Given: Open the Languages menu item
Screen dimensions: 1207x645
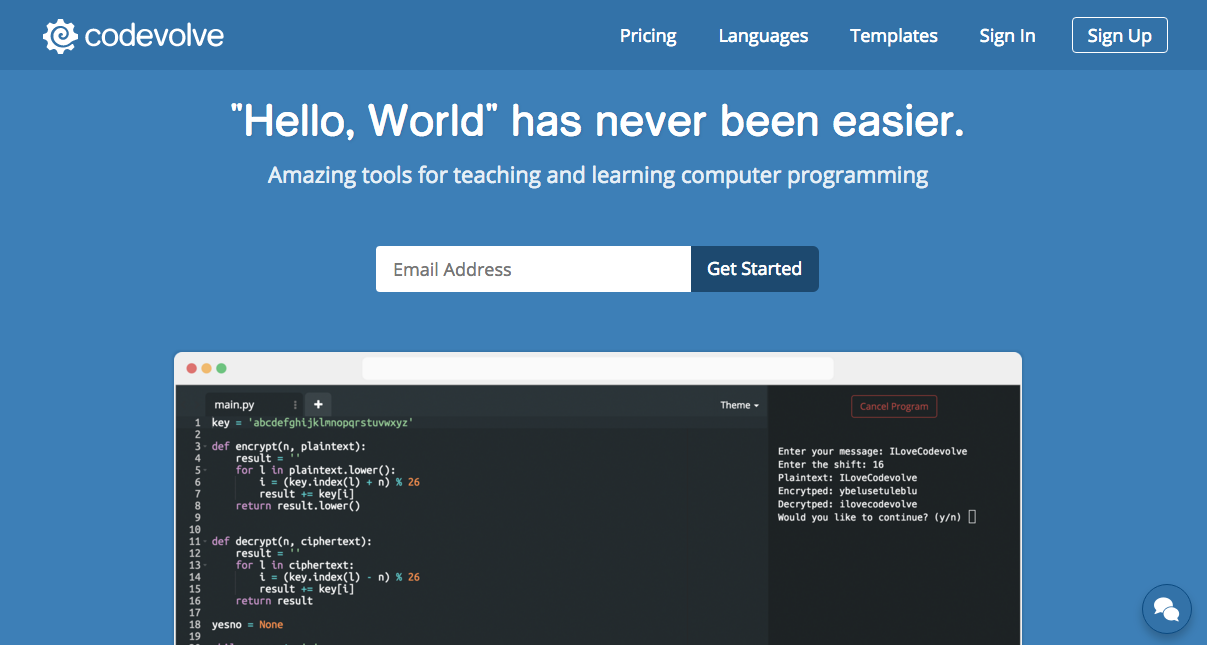Looking at the screenshot, I should 763,36.
